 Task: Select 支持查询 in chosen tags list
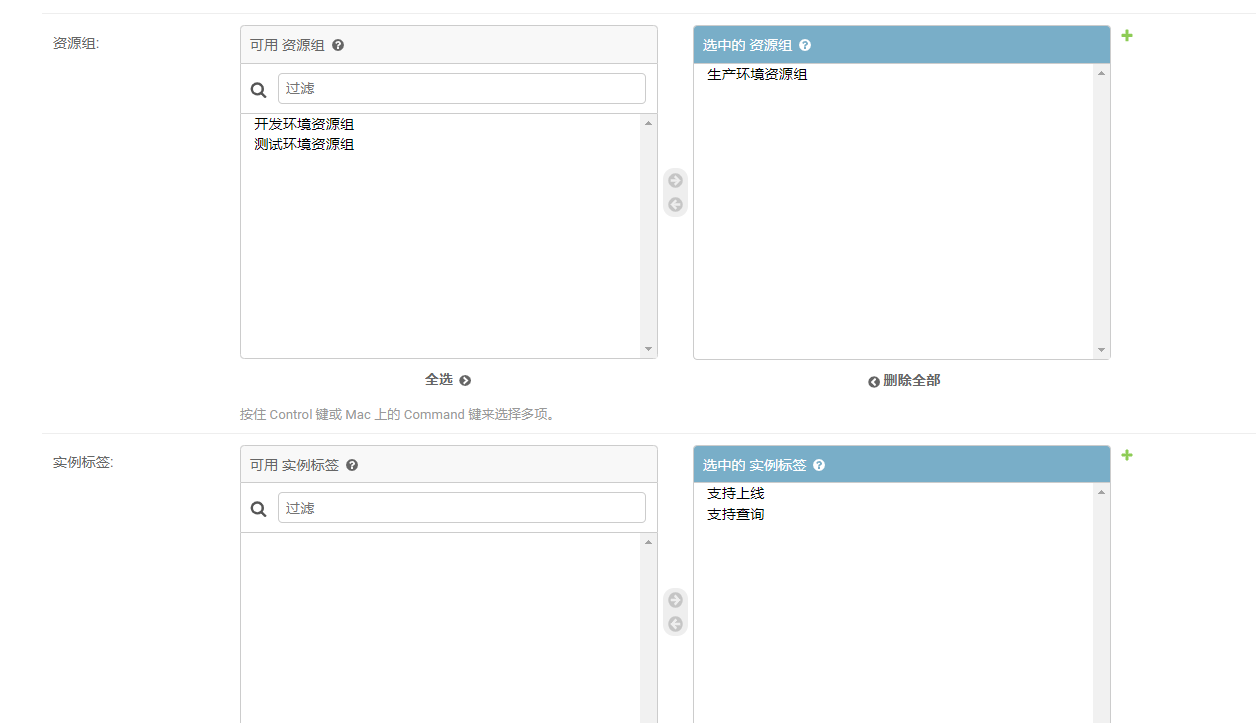(x=736, y=514)
